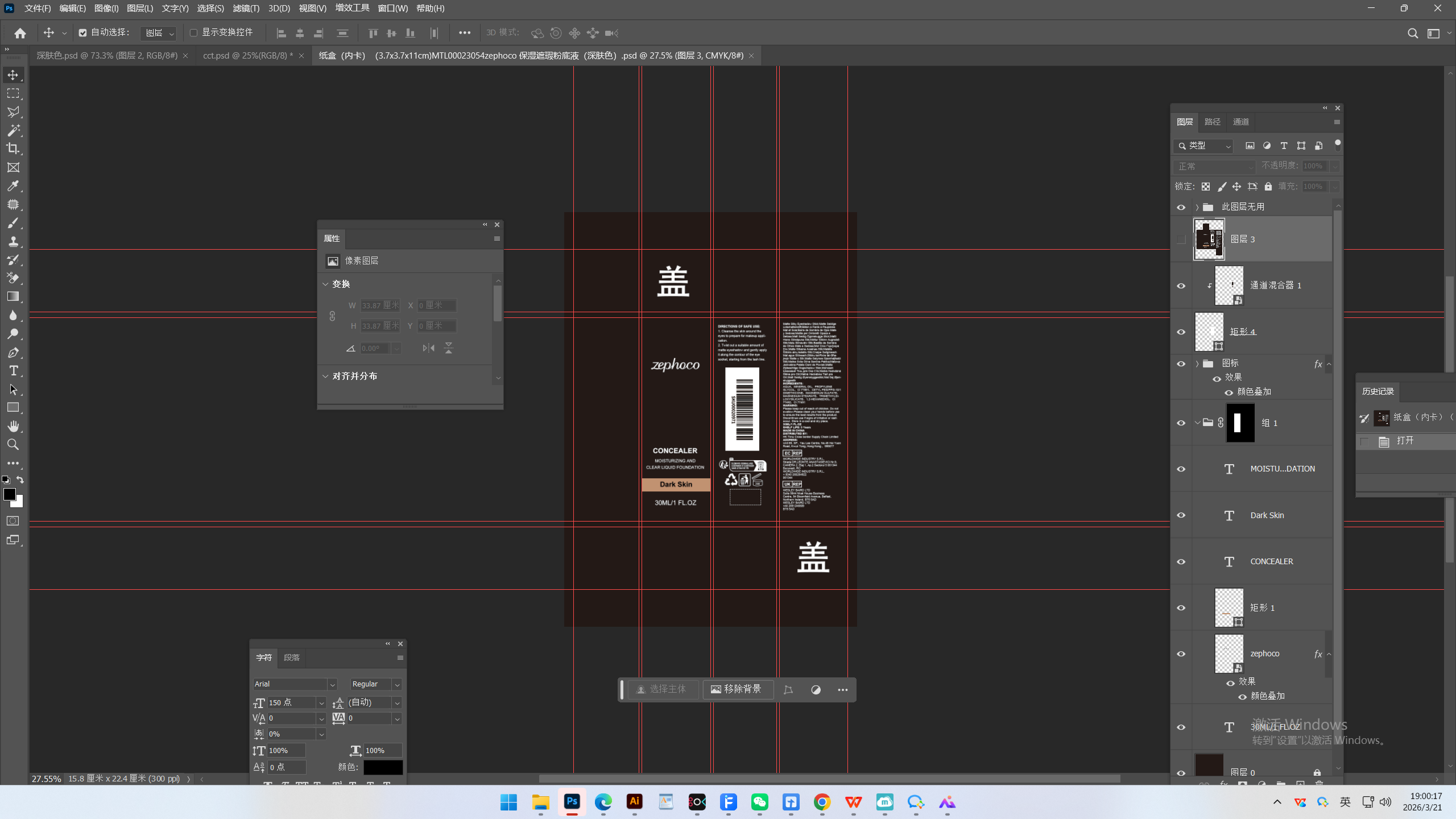Select the Magic Wand tool

click(13, 130)
